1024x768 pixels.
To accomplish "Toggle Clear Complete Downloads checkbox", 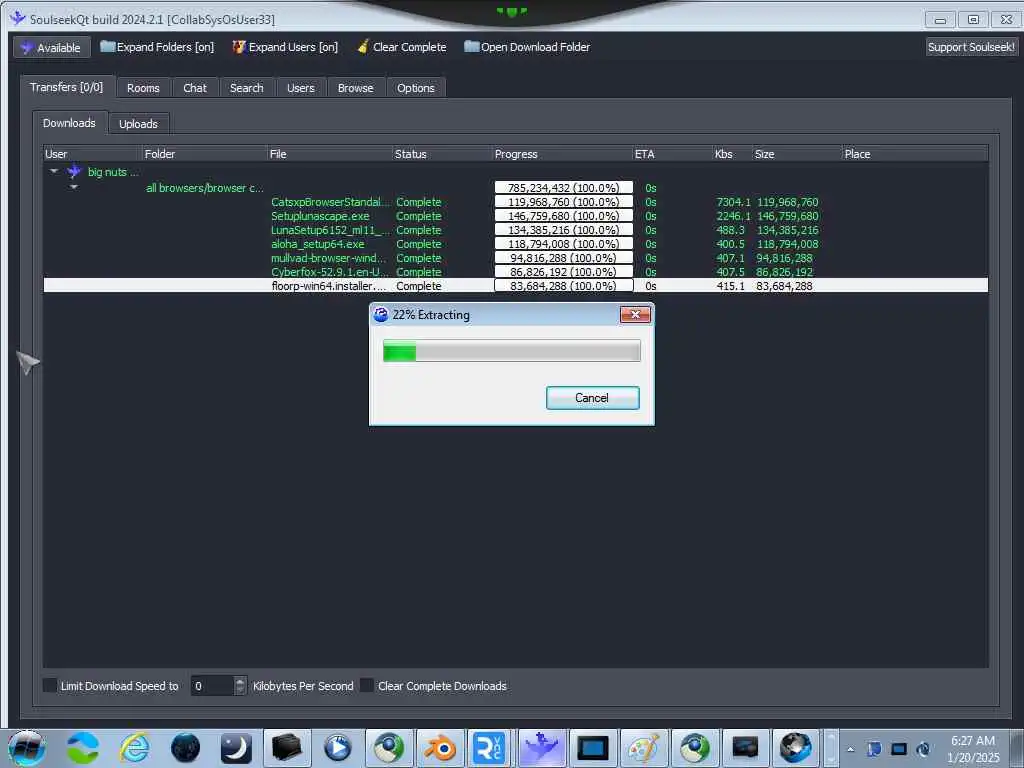I will pyautogui.click(x=367, y=685).
